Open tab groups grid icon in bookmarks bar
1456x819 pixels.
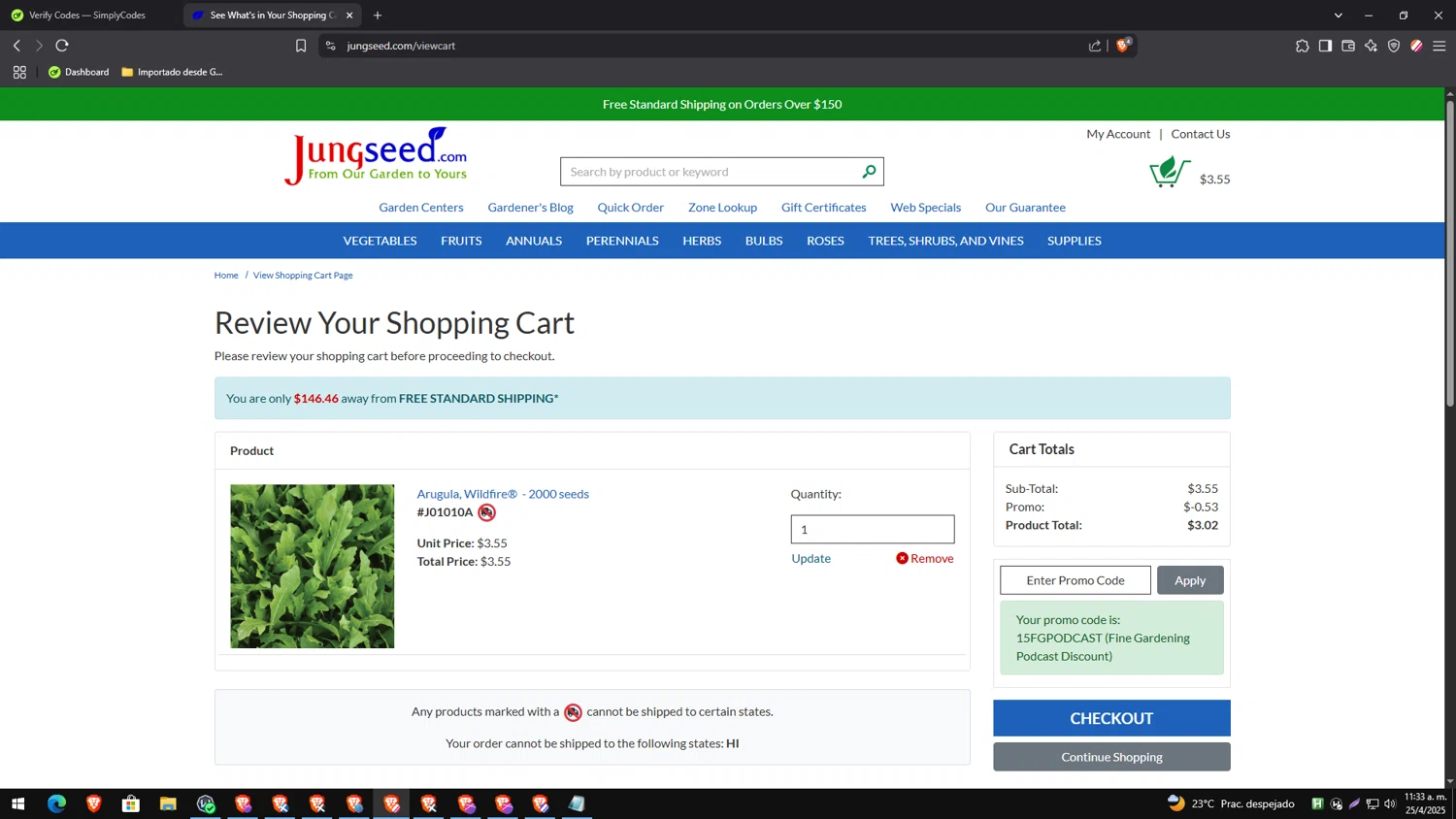pos(19,72)
